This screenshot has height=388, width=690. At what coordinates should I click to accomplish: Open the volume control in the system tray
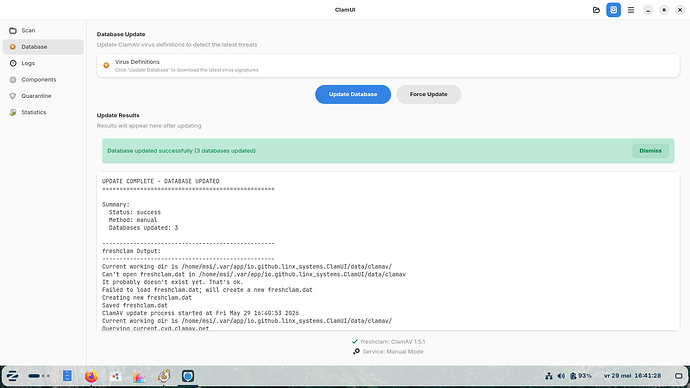click(561, 376)
